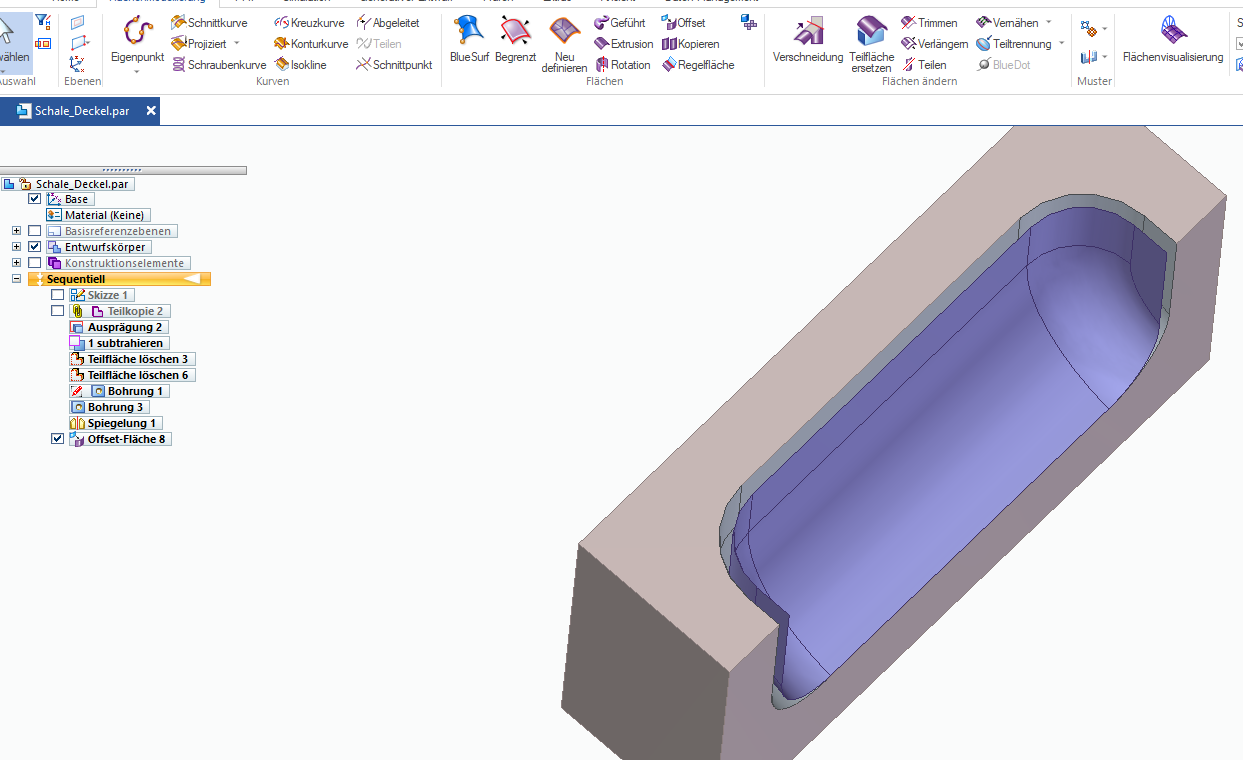Viewport: 1243px width, 760px height.
Task: Switch to the Schale_Deckel.par document tab
Action: [x=79, y=111]
